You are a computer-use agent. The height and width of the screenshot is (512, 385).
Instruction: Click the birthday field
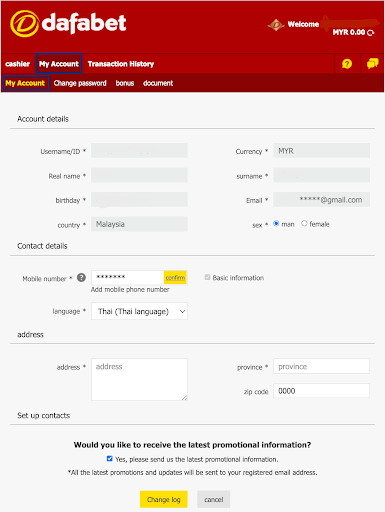[x=139, y=200]
